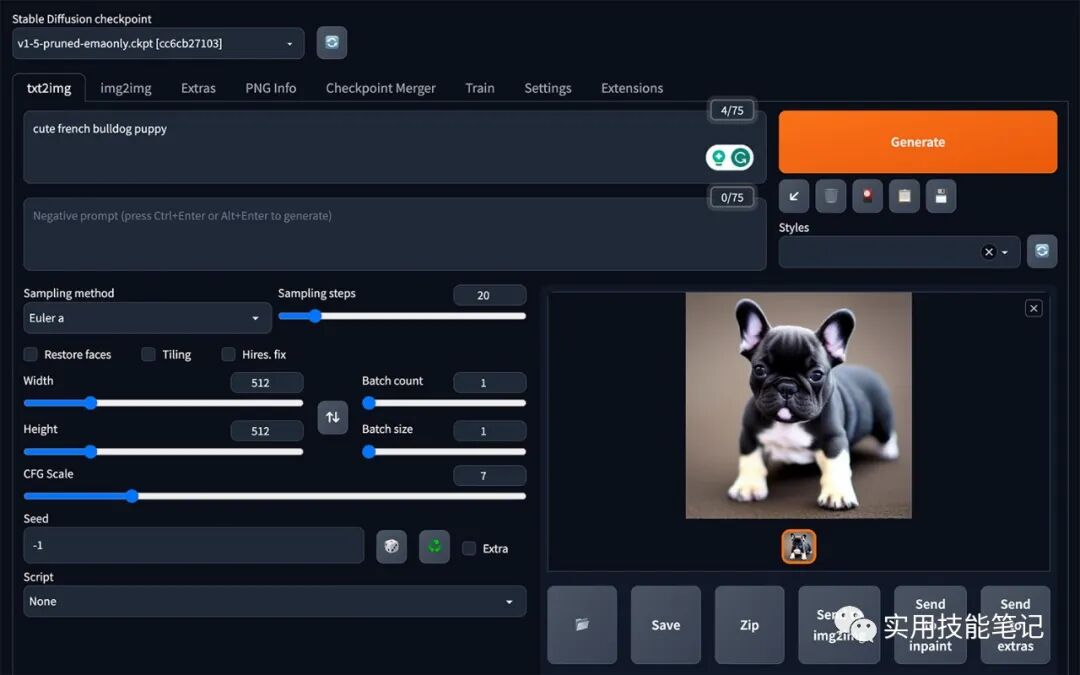Open the Extras tab
The width and height of the screenshot is (1080, 675).
pos(198,88)
